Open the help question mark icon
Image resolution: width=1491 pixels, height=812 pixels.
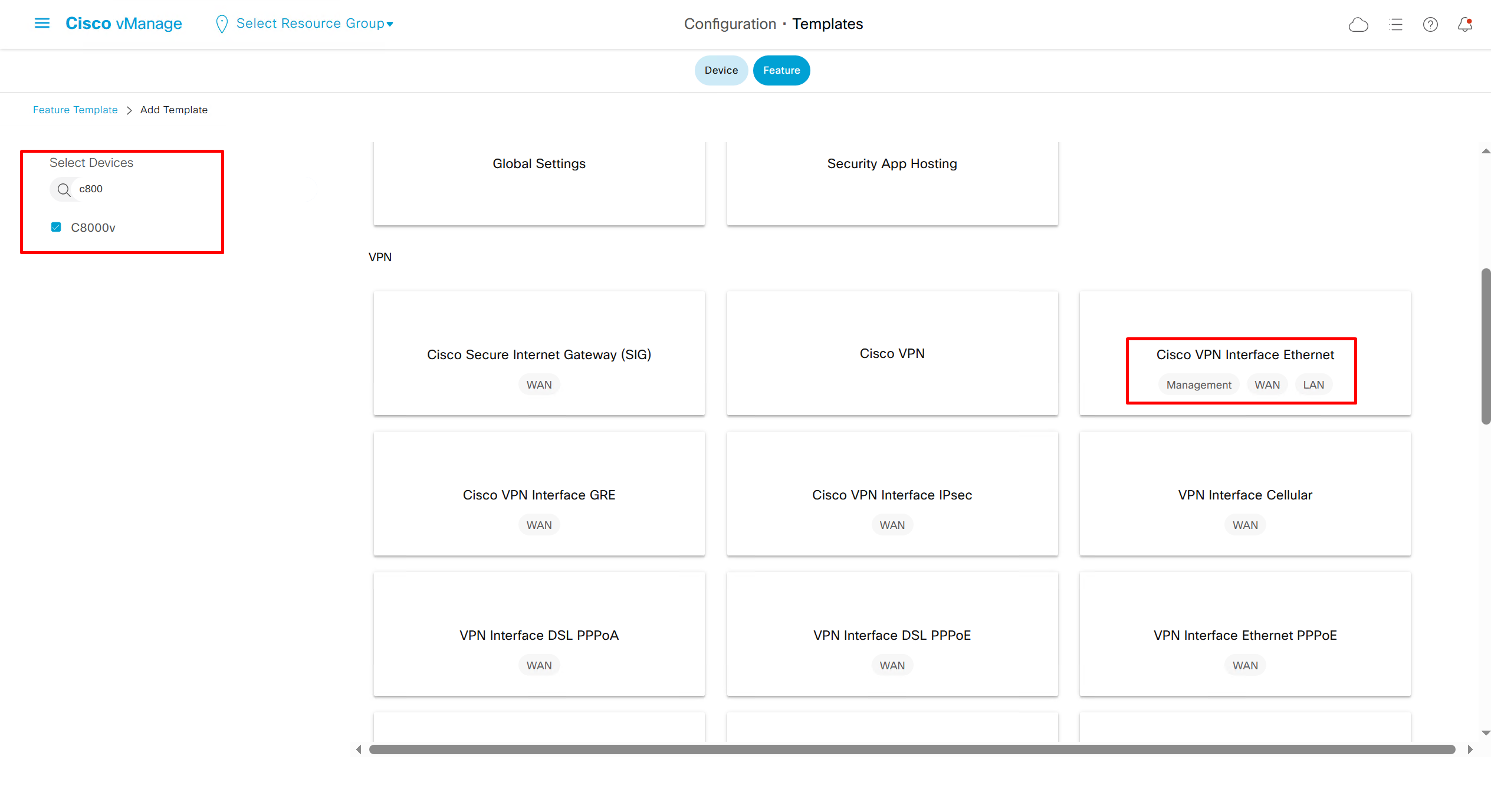click(1430, 24)
